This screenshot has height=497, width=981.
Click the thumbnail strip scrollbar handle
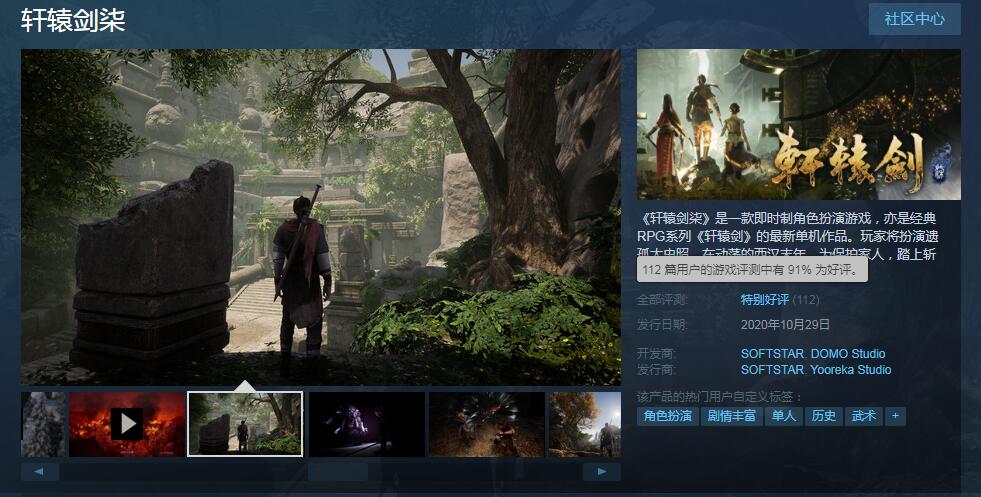337,471
